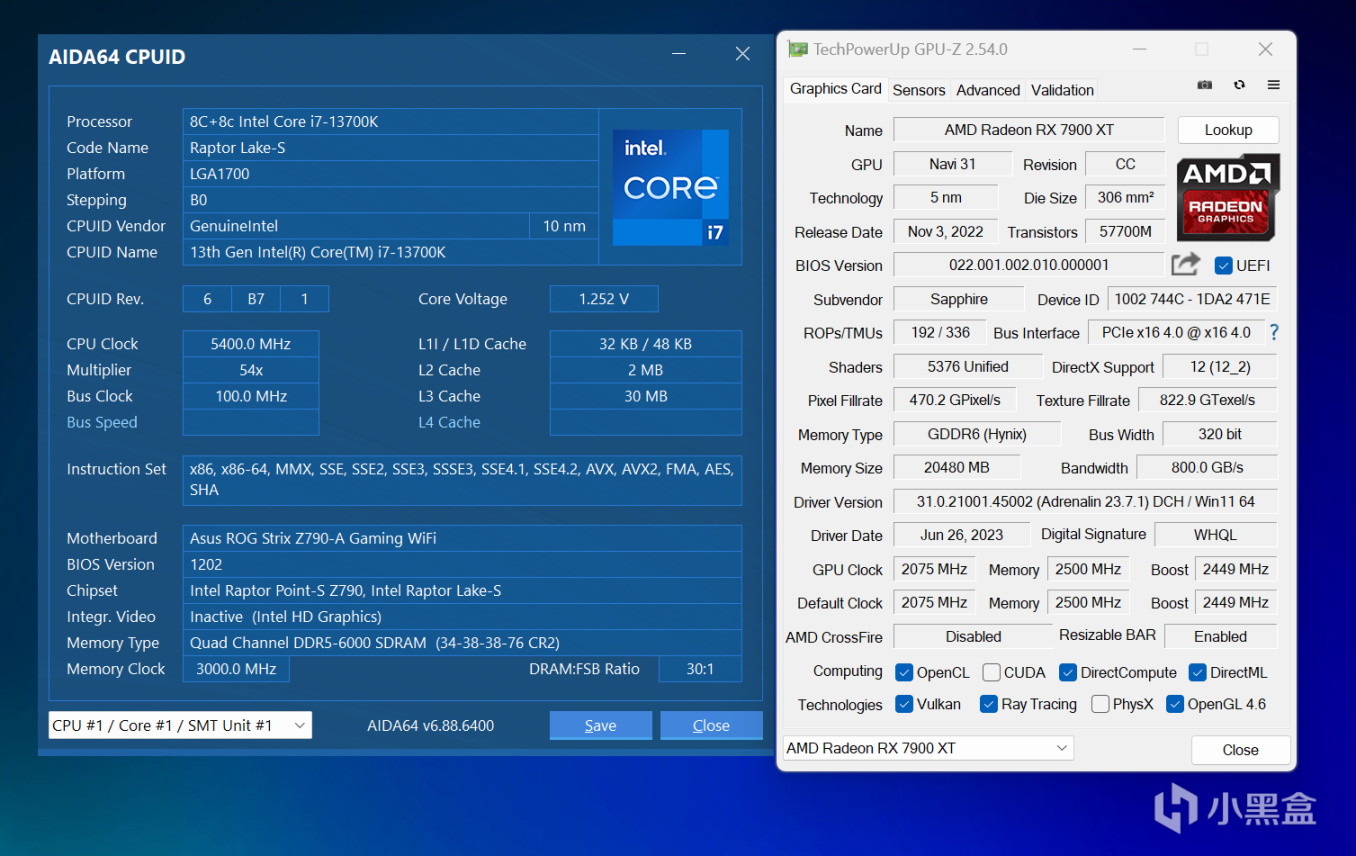Enable the PhysX checkbox
This screenshot has height=856, width=1356.
pos(1100,704)
